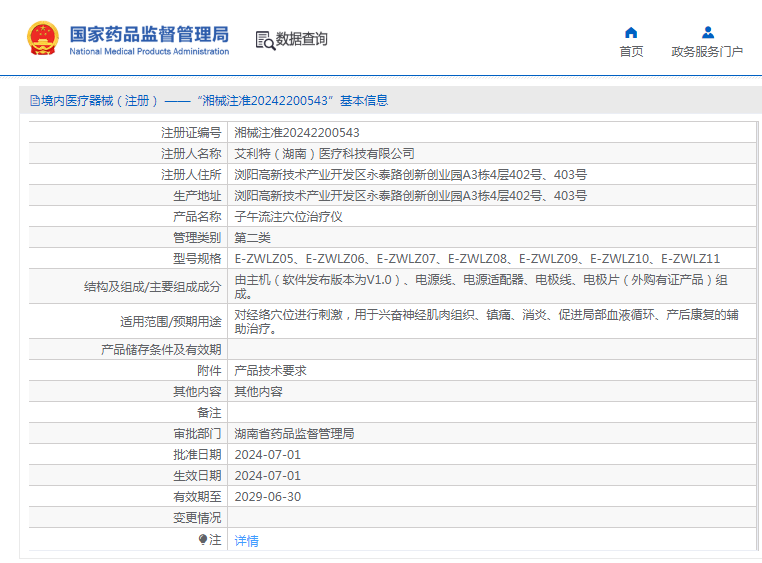Select product name 子午流注穴位治疗仪
Image resolution: width=762 pixels, height=563 pixels.
pyautogui.click(x=289, y=217)
